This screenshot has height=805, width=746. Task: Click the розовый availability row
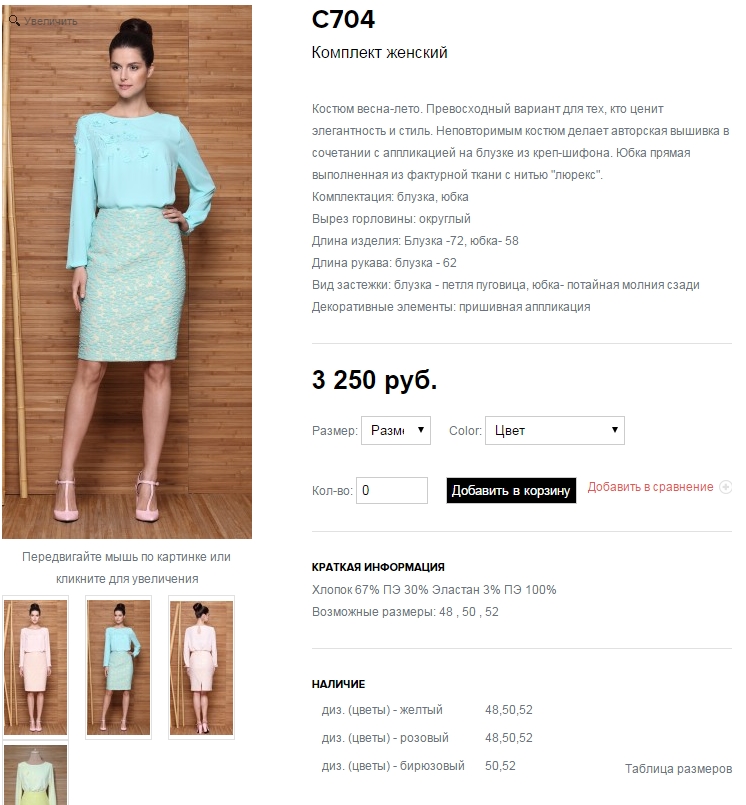[x=427, y=738]
